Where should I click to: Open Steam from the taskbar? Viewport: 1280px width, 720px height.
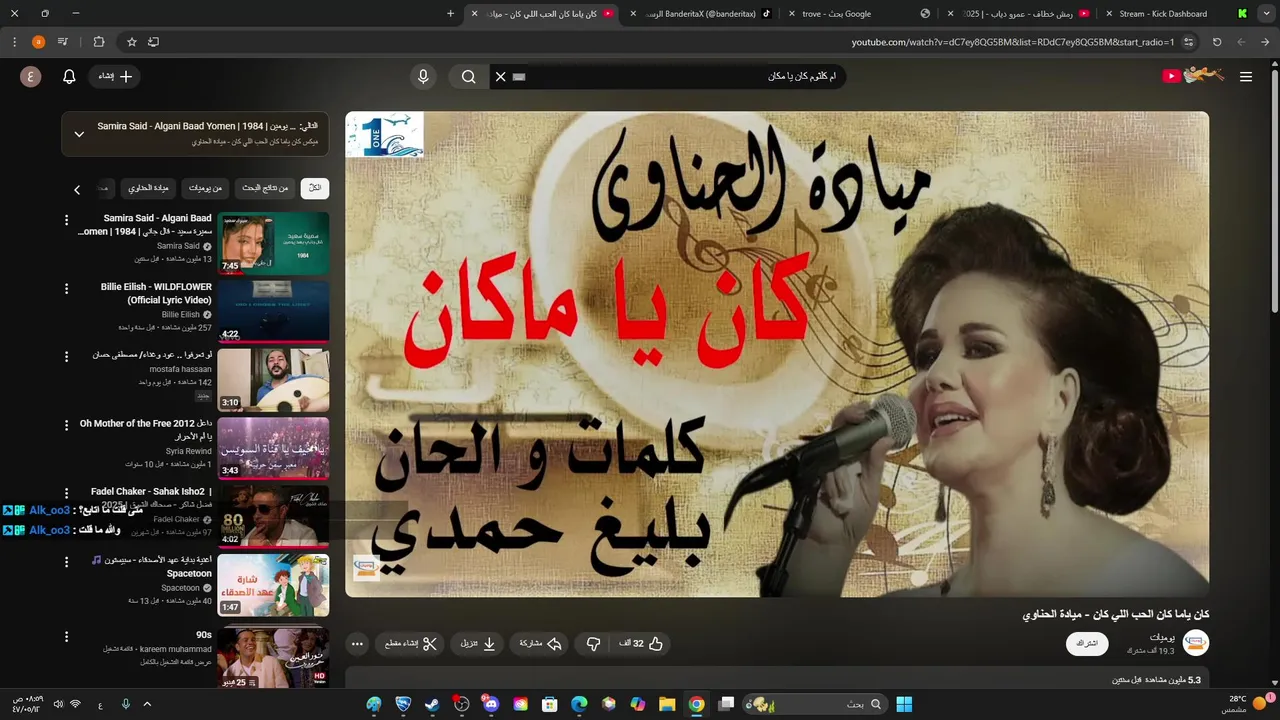click(x=432, y=704)
